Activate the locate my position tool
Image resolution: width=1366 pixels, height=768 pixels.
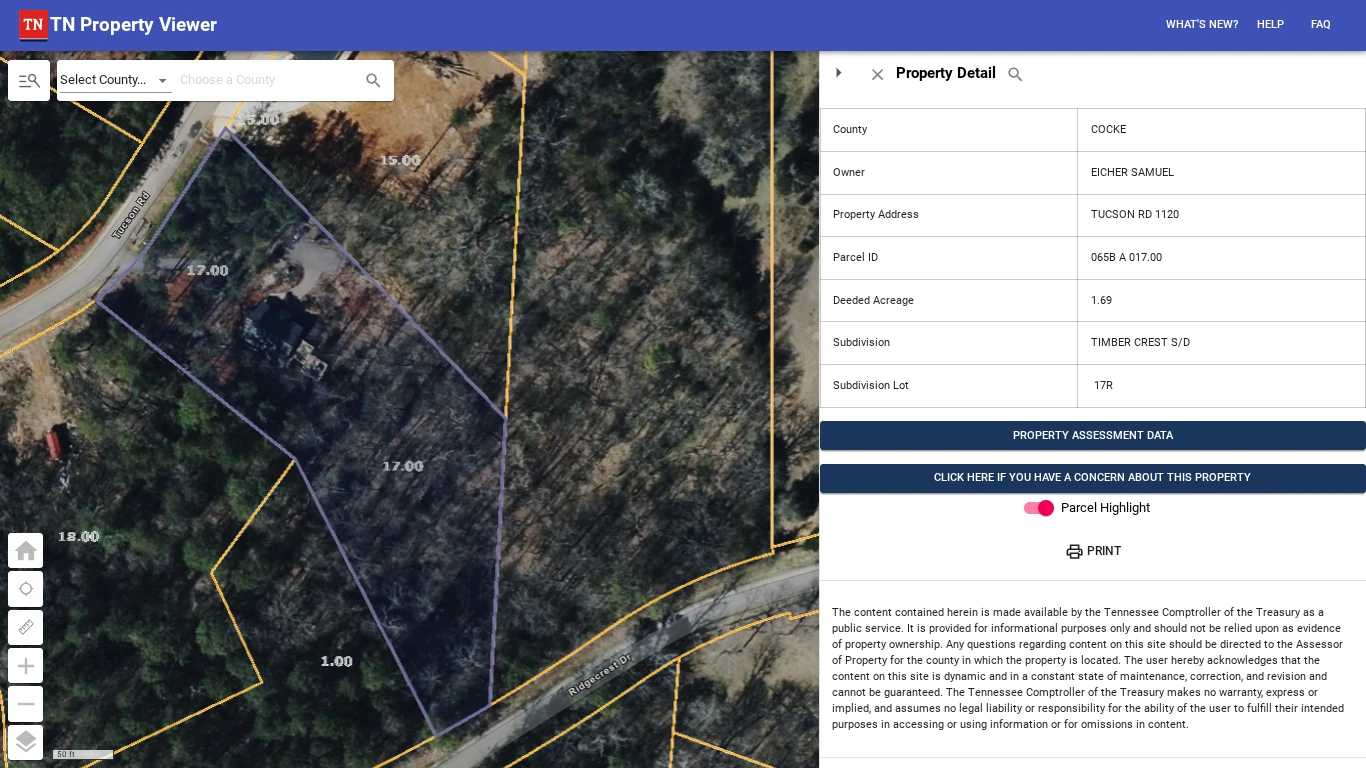[26, 589]
